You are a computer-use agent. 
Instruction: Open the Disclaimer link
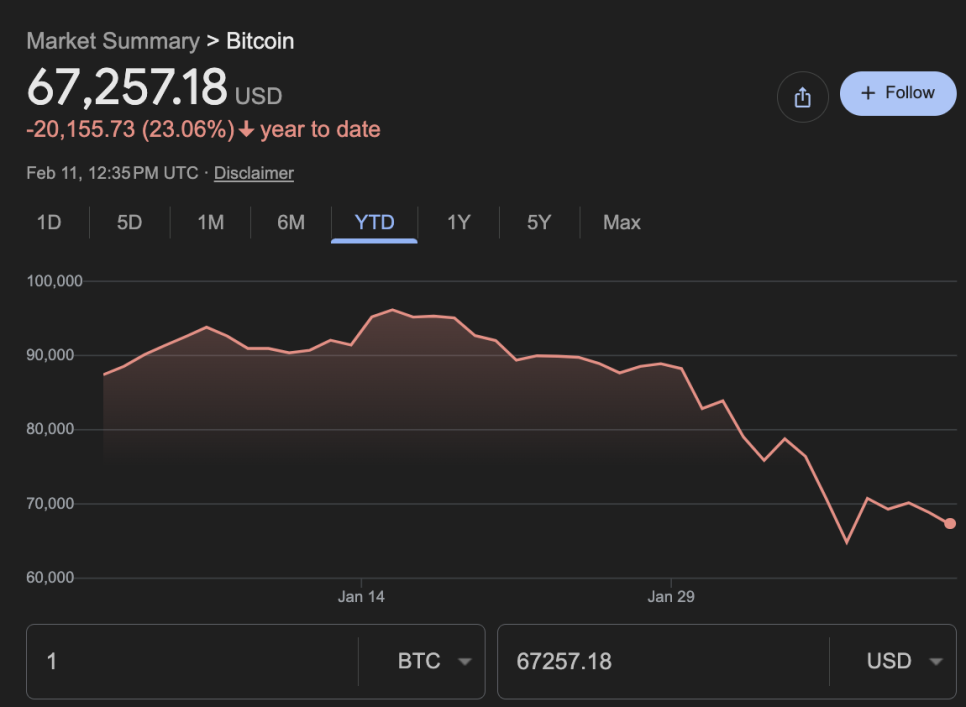tap(254, 173)
